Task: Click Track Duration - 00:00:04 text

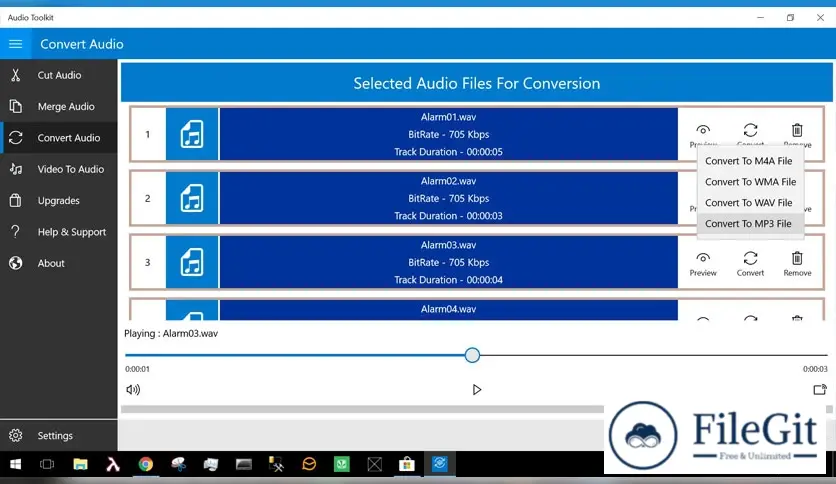Action: click(448, 280)
